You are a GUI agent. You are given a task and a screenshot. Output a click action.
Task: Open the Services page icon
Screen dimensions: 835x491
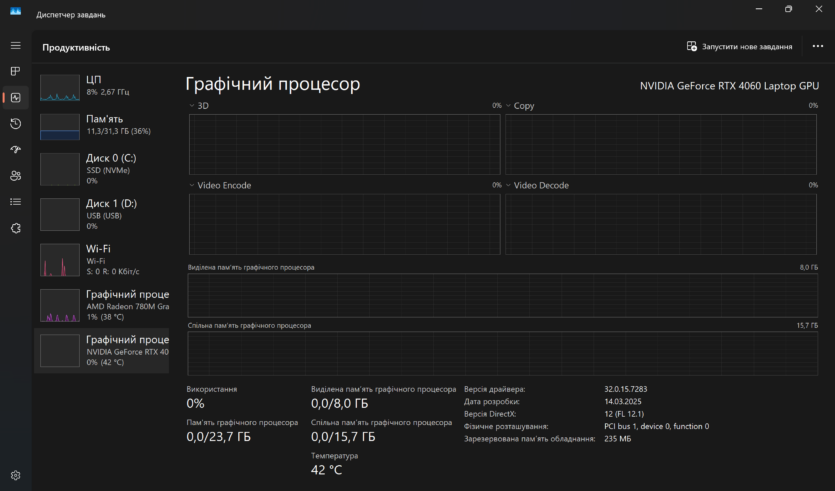15,228
